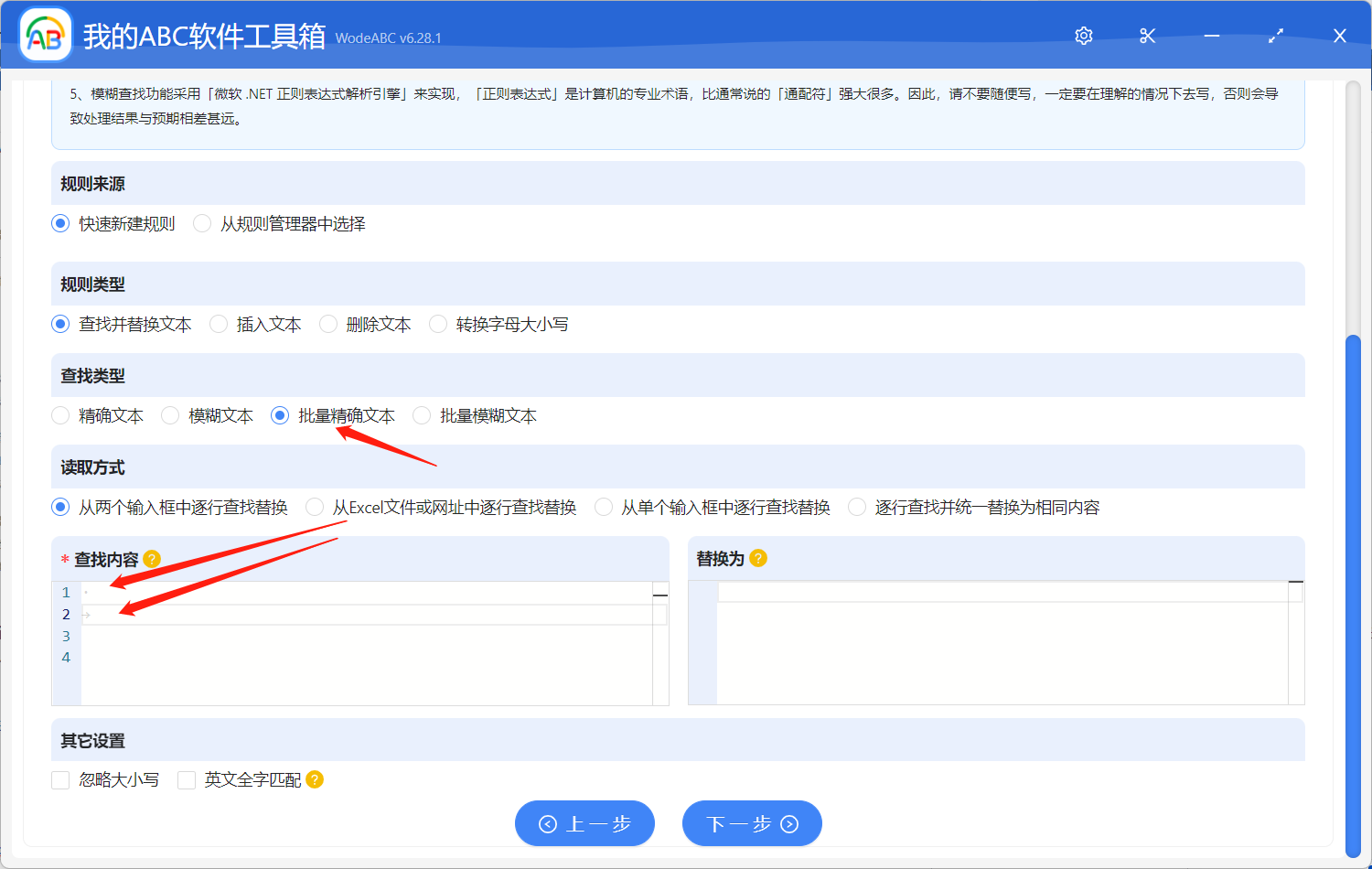1372x869 pixels.
Task: Open help icon next to 替换为
Action: point(756,558)
